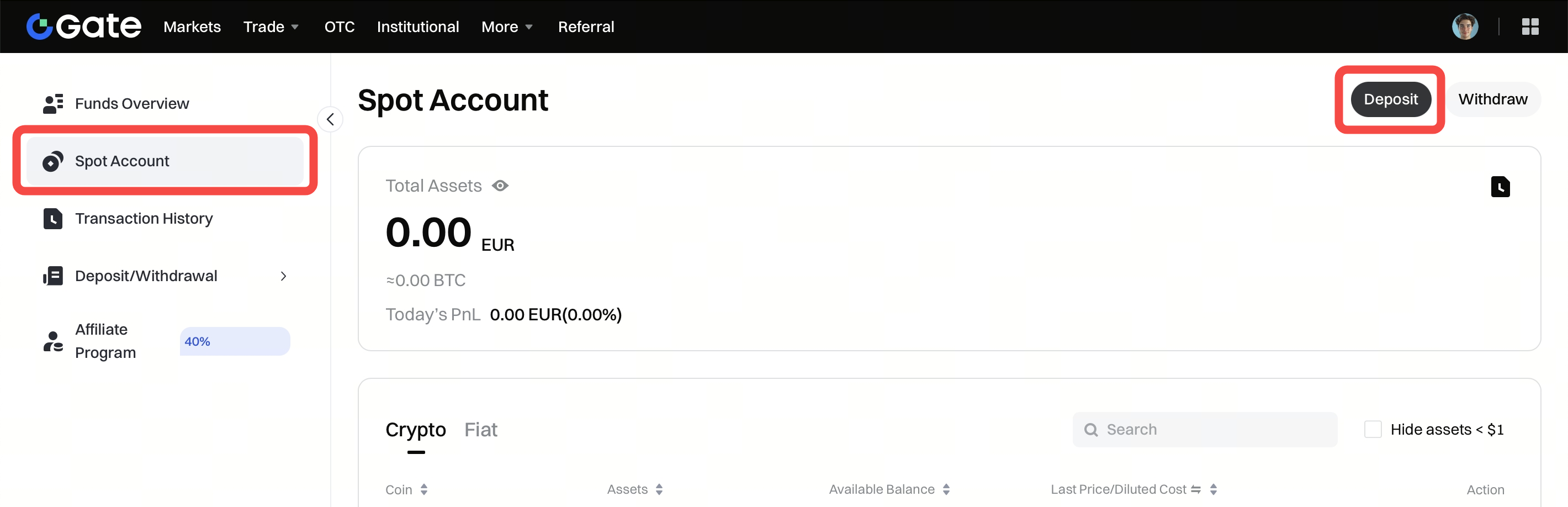Screen dimensions: 1568x507
Task: Click the Funds Overview sidebar icon
Action: (53, 103)
